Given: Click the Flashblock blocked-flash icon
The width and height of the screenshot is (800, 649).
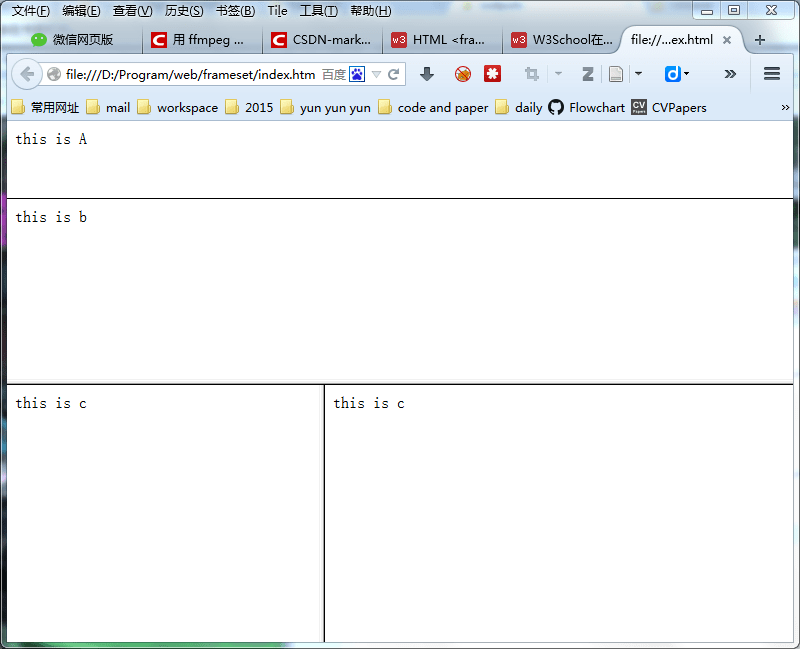Looking at the screenshot, I should tap(462, 74).
